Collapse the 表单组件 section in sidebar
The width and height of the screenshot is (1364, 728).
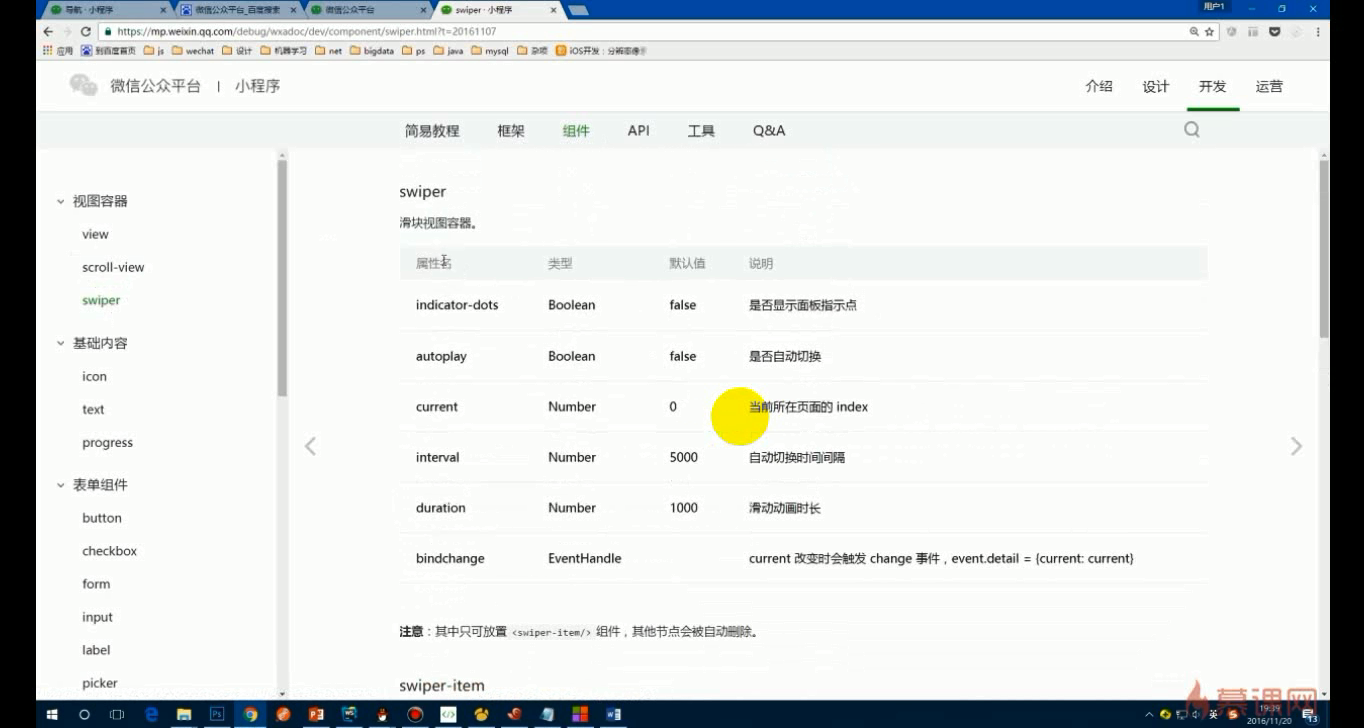pyautogui.click(x=60, y=485)
